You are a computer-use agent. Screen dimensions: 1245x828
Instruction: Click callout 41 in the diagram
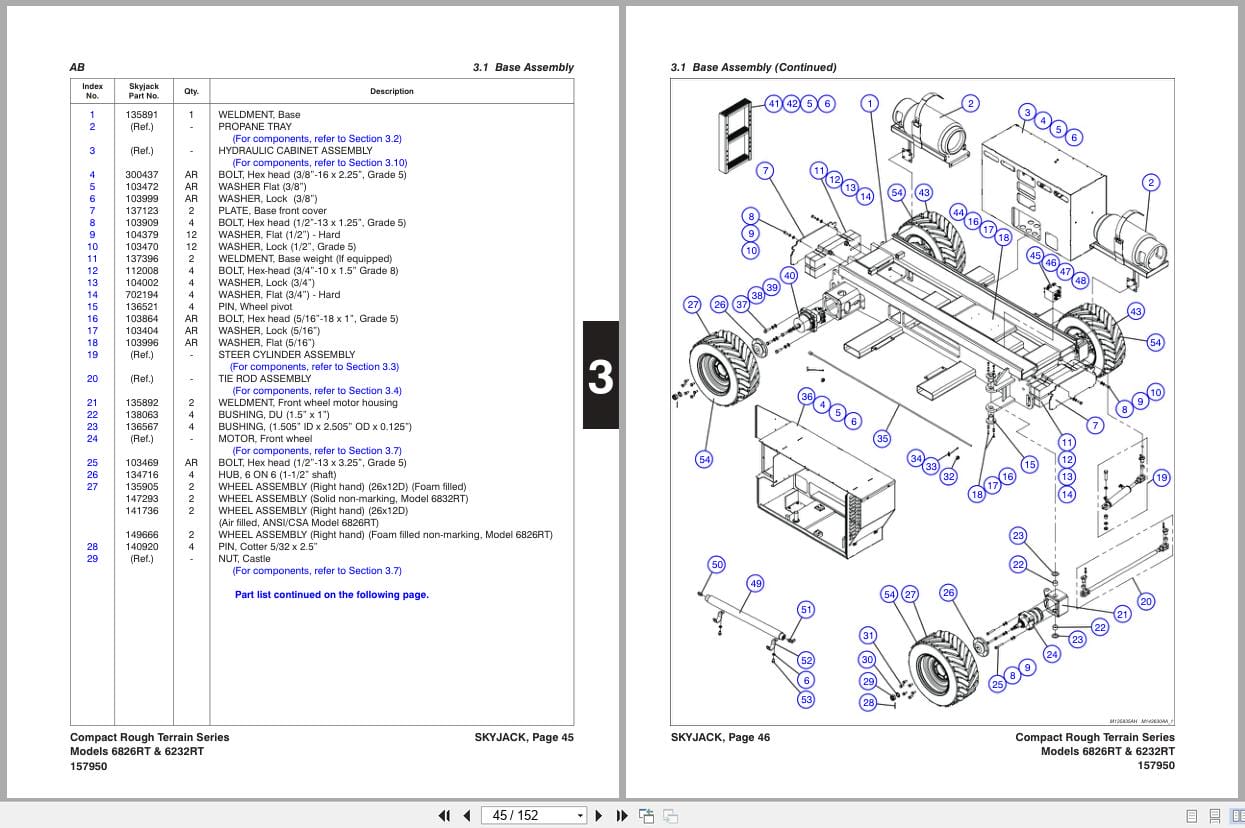tap(774, 103)
